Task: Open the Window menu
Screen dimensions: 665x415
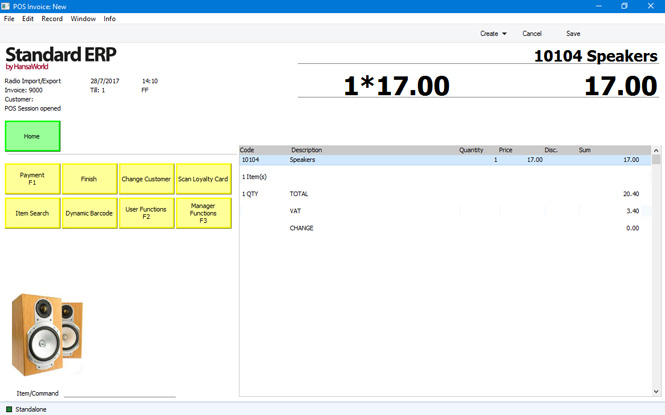Action: click(83, 19)
